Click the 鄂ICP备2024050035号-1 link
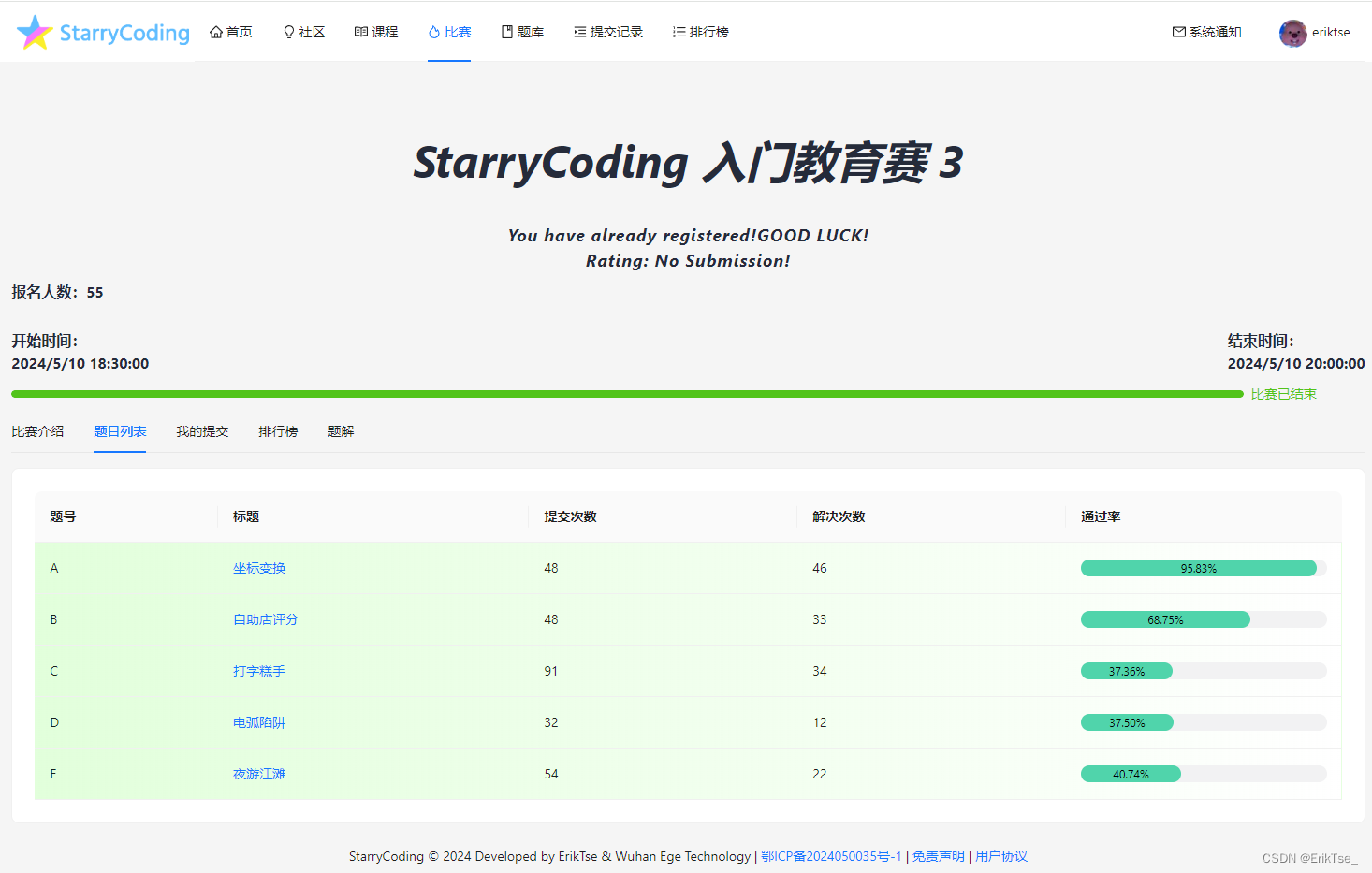 pos(831,856)
